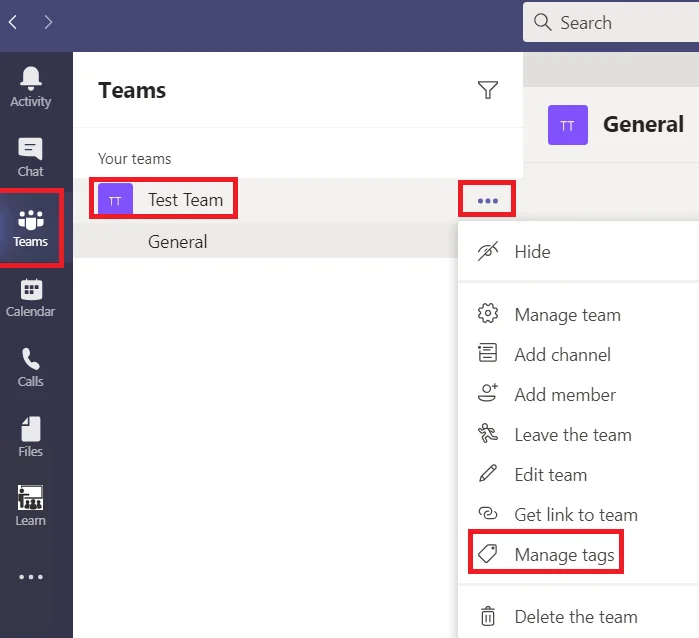Open the Learn app in sidebar
This screenshot has width=699, height=638.
(30, 506)
